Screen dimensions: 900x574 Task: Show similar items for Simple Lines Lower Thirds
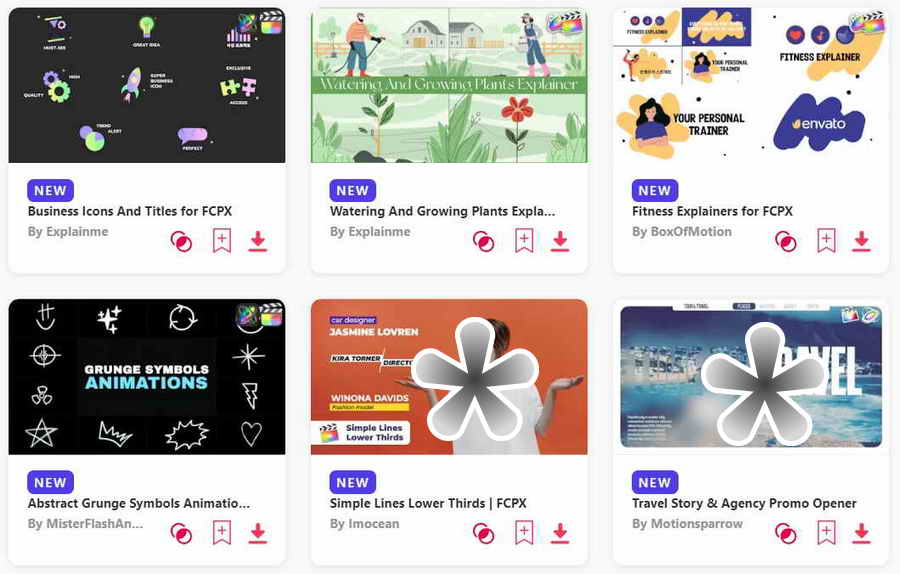point(483,533)
